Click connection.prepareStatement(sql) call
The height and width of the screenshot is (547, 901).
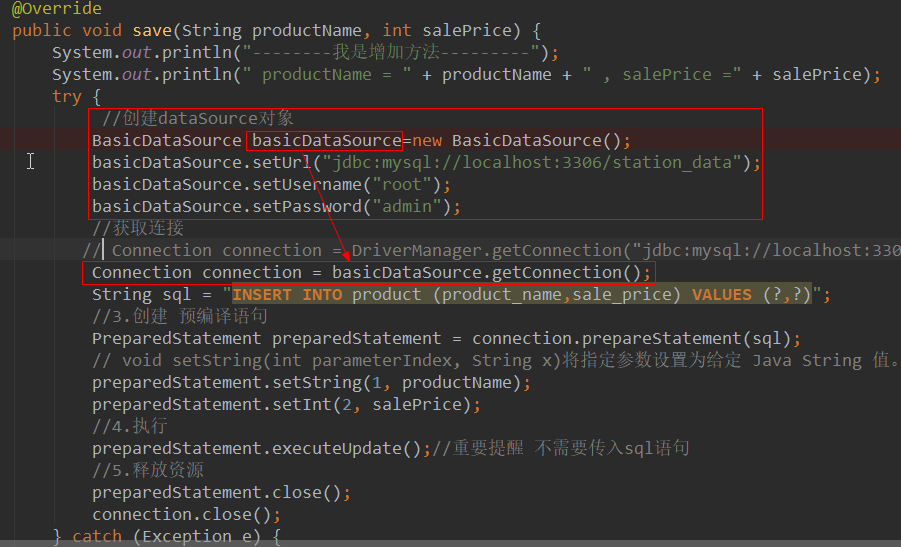[632, 338]
